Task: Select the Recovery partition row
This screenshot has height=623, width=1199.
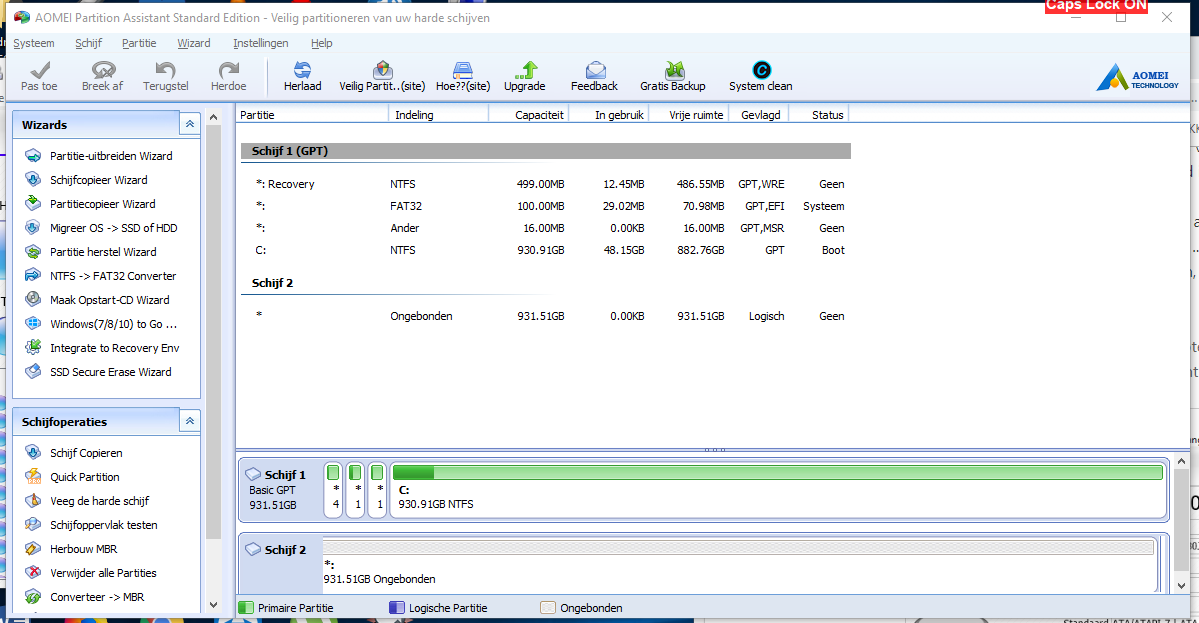Action: pyautogui.click(x=546, y=184)
